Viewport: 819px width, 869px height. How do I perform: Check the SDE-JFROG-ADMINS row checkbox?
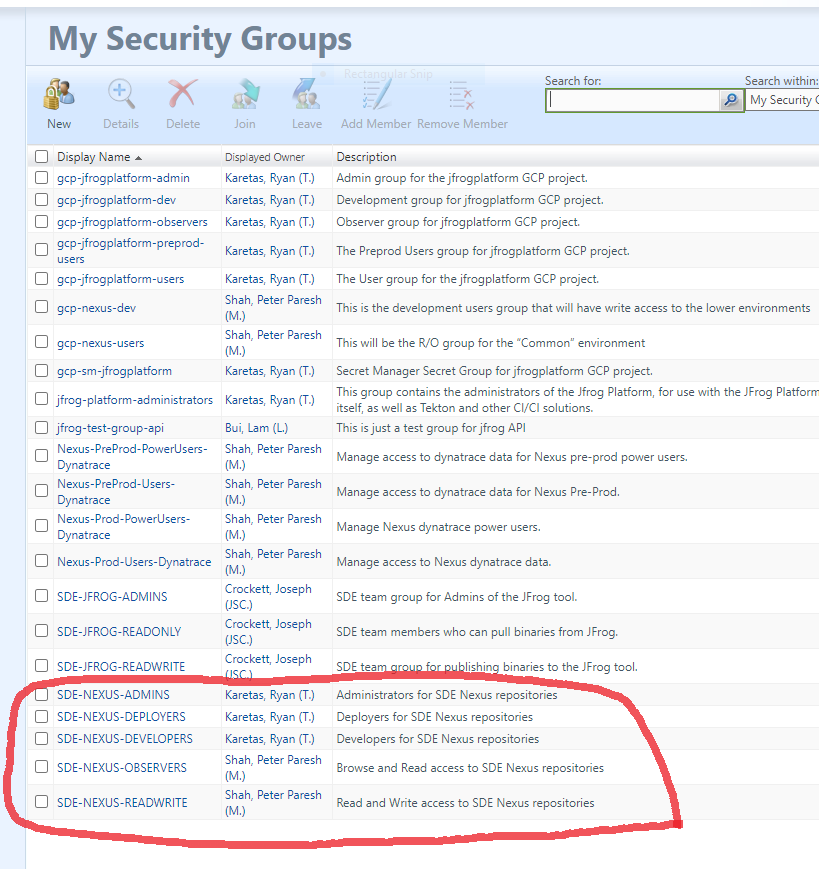coord(42,595)
